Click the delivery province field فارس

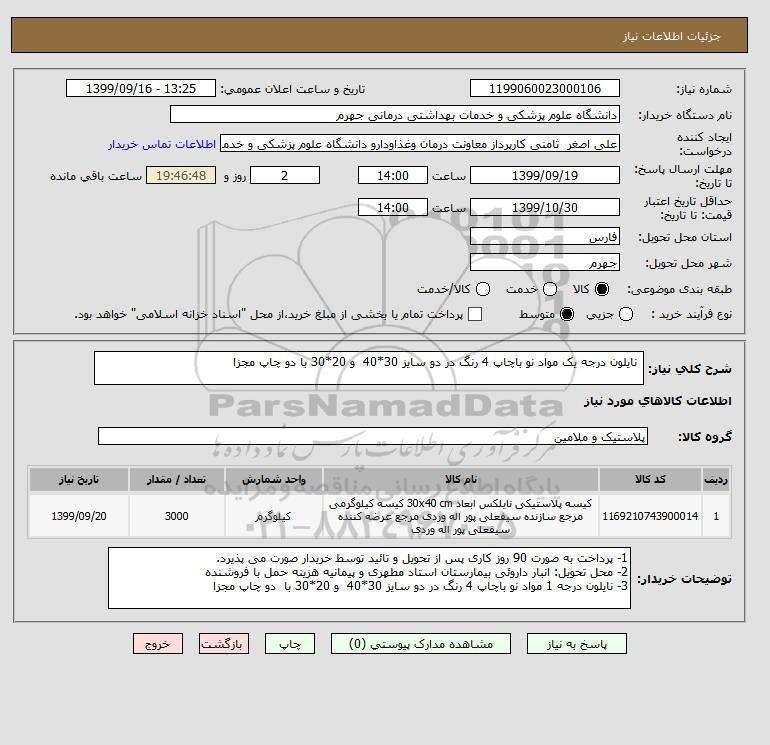tap(545, 237)
